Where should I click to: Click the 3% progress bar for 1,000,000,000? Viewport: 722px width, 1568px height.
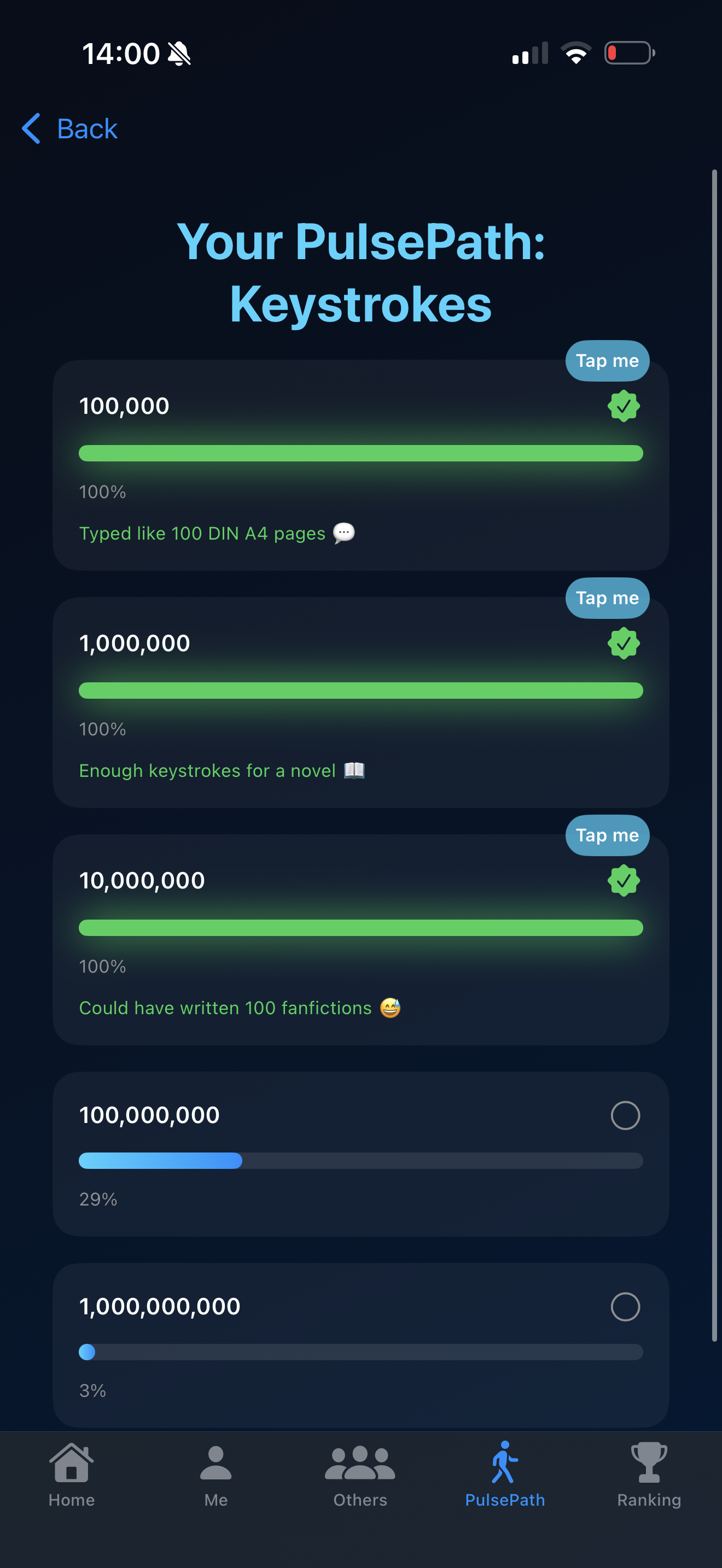coord(361,1352)
